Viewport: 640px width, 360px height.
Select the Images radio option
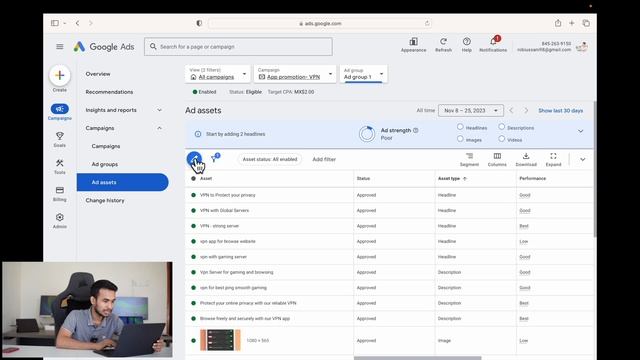pos(460,139)
